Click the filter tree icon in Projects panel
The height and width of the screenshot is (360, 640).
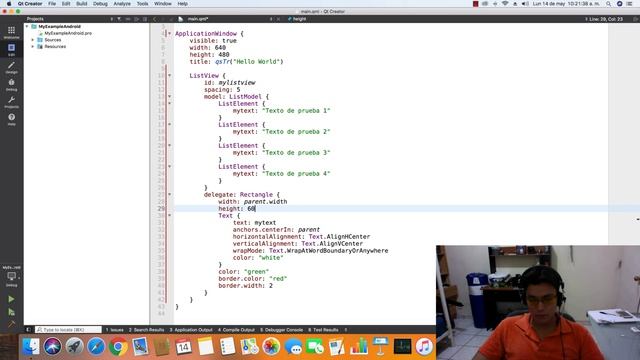(119, 19)
